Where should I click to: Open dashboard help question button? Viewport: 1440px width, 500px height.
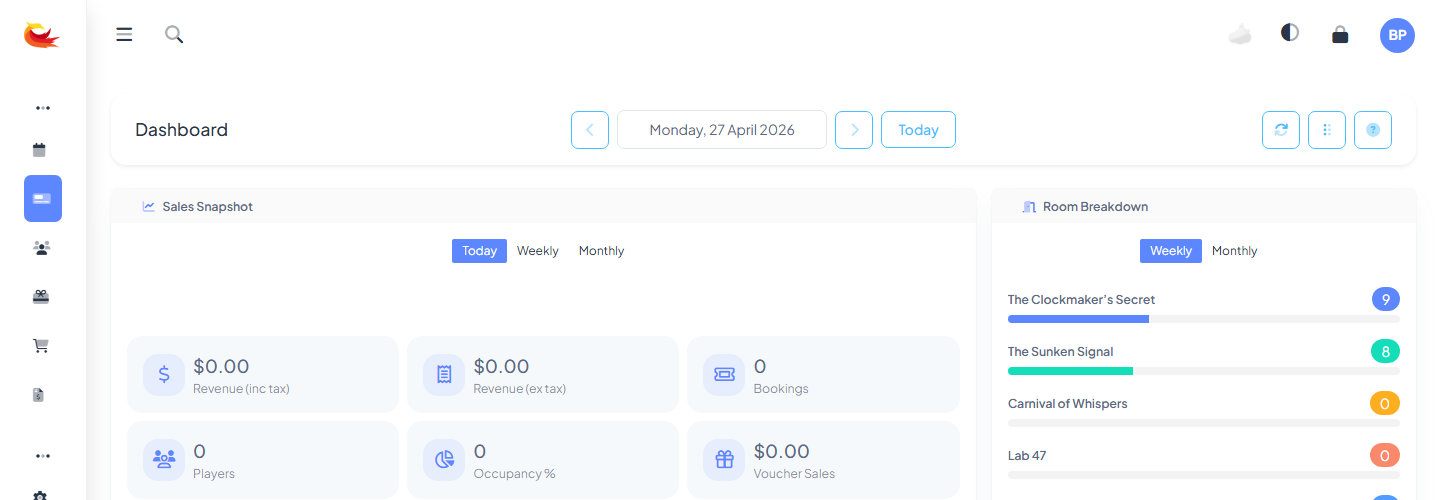coord(1373,130)
